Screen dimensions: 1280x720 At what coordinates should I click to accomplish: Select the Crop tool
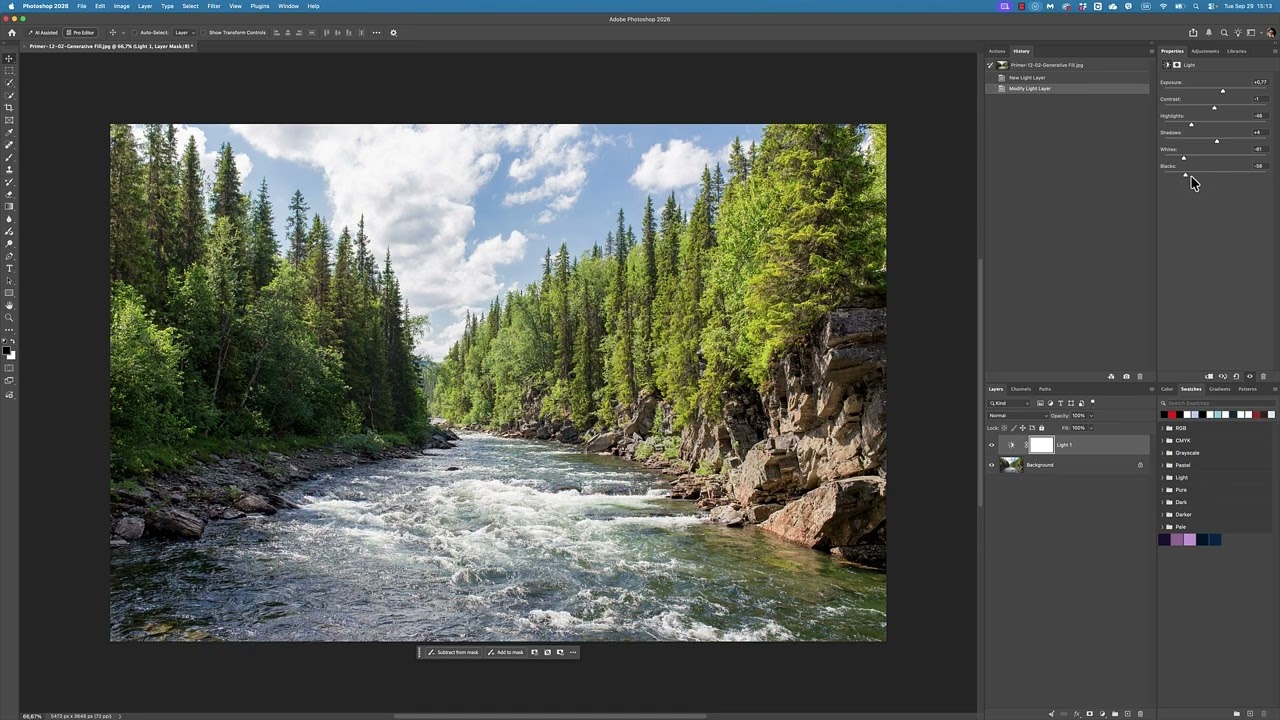(x=10, y=108)
